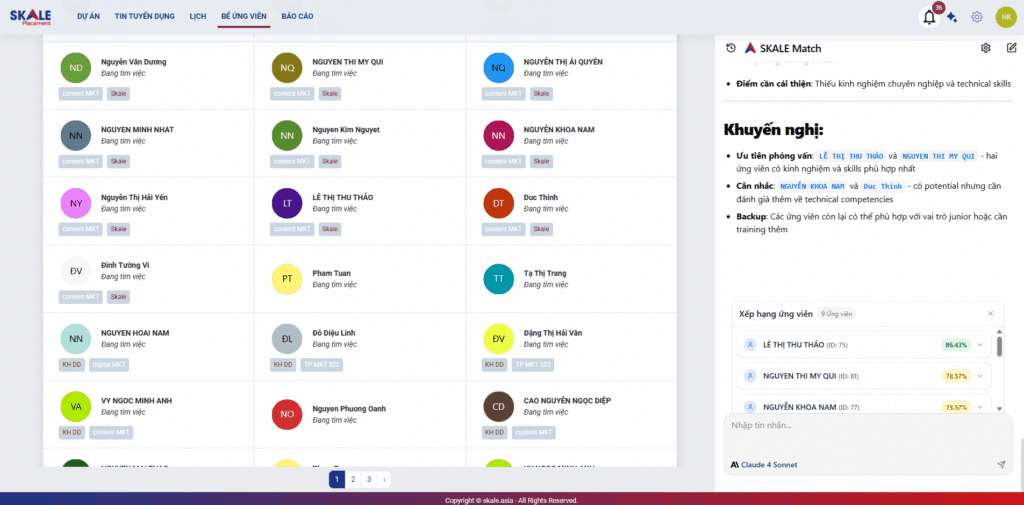Expand LÊ THỊ THU THẢO ranking details
The width and height of the screenshot is (1024, 505).
click(x=980, y=345)
